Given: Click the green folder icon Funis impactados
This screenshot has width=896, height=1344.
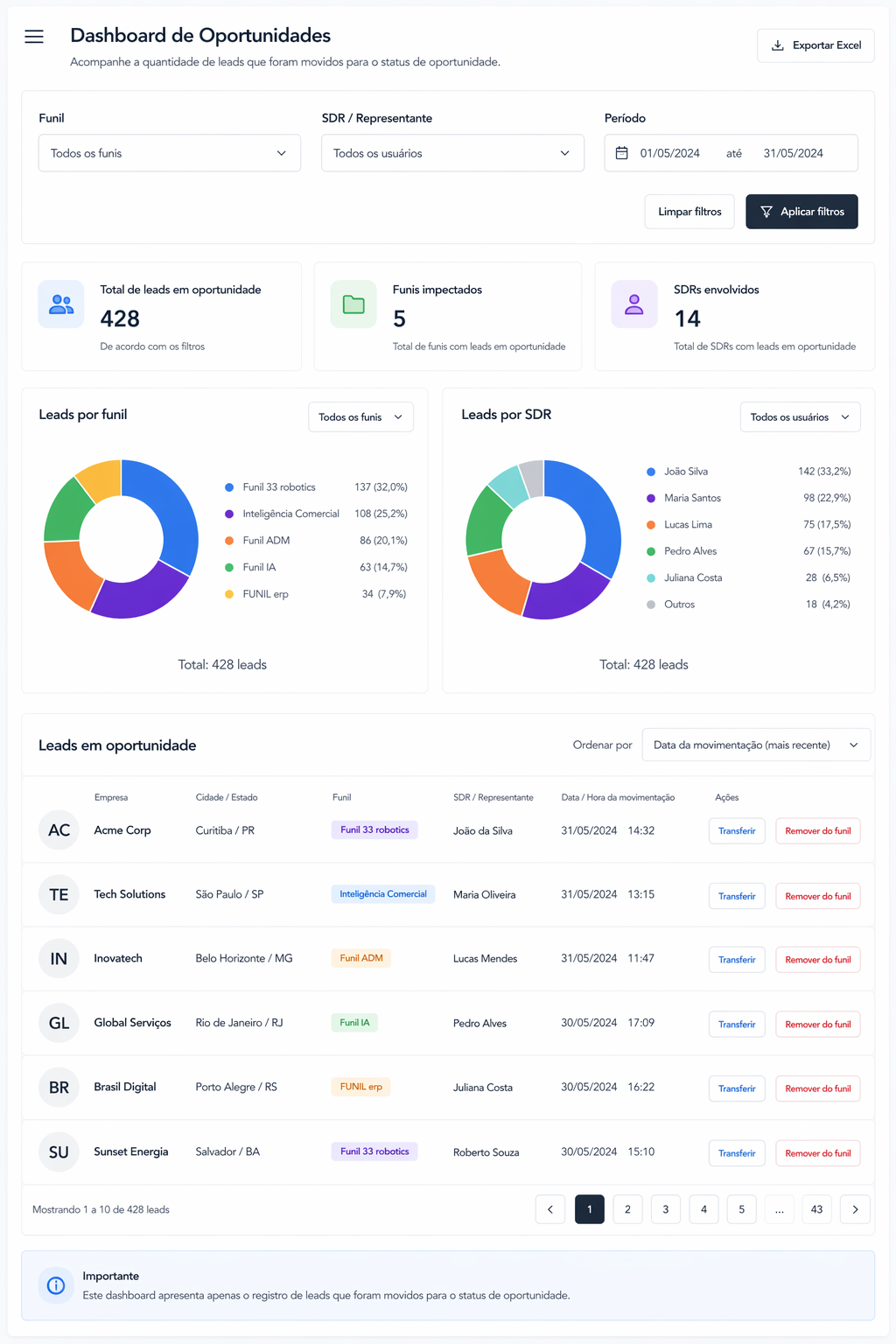Looking at the screenshot, I should point(353,304).
